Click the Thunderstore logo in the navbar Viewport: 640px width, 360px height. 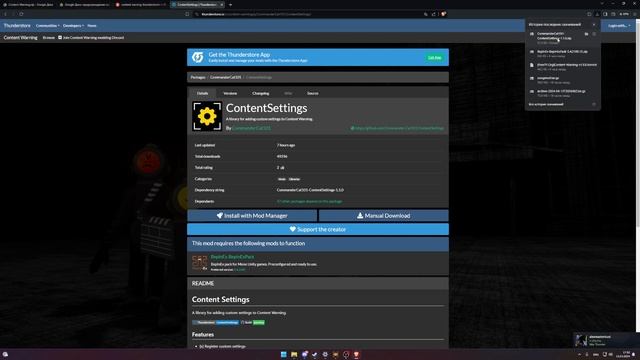17,25
